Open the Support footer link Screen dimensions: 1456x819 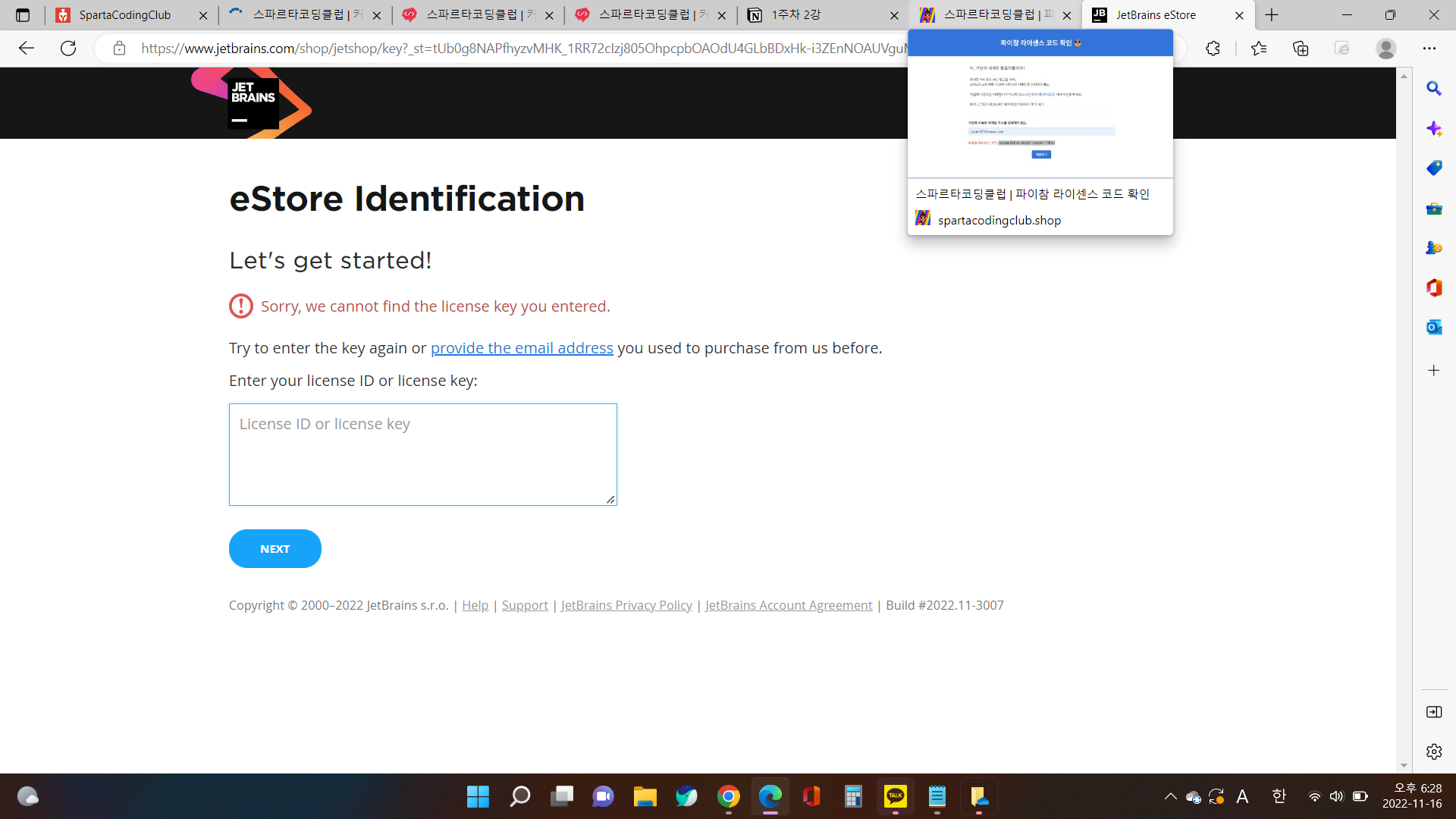click(x=525, y=605)
